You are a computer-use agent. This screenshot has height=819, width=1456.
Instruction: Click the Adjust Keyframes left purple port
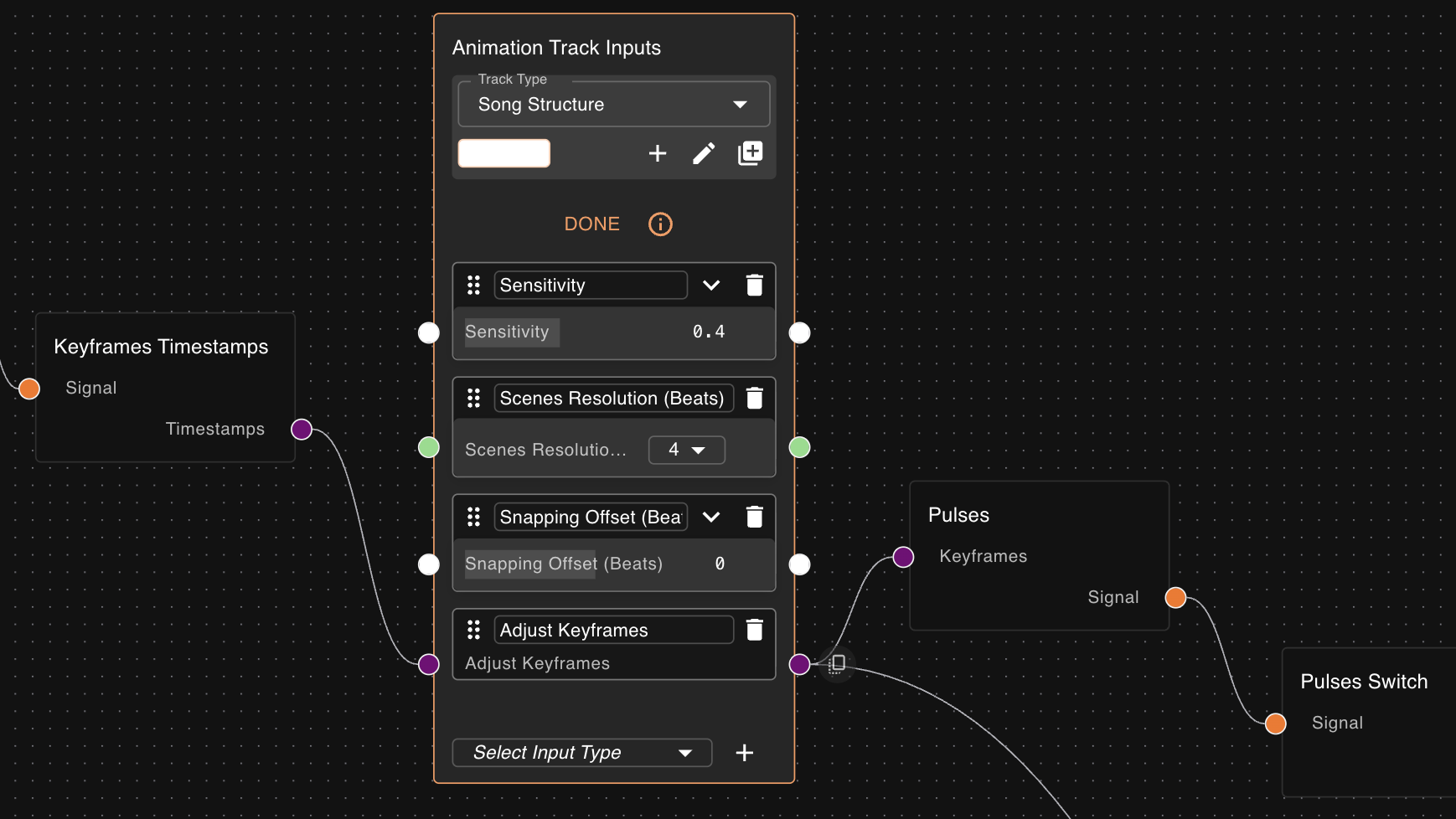(x=429, y=664)
